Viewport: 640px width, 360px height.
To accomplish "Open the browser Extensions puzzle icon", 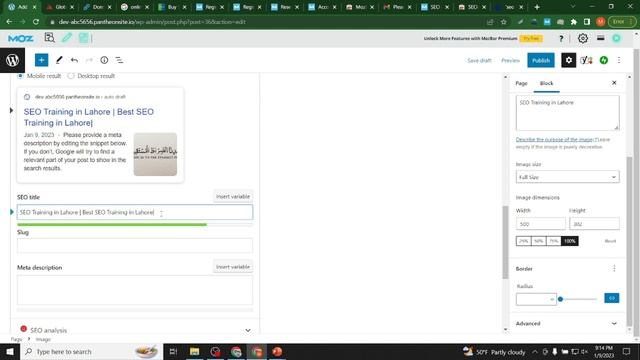I will [573, 22].
